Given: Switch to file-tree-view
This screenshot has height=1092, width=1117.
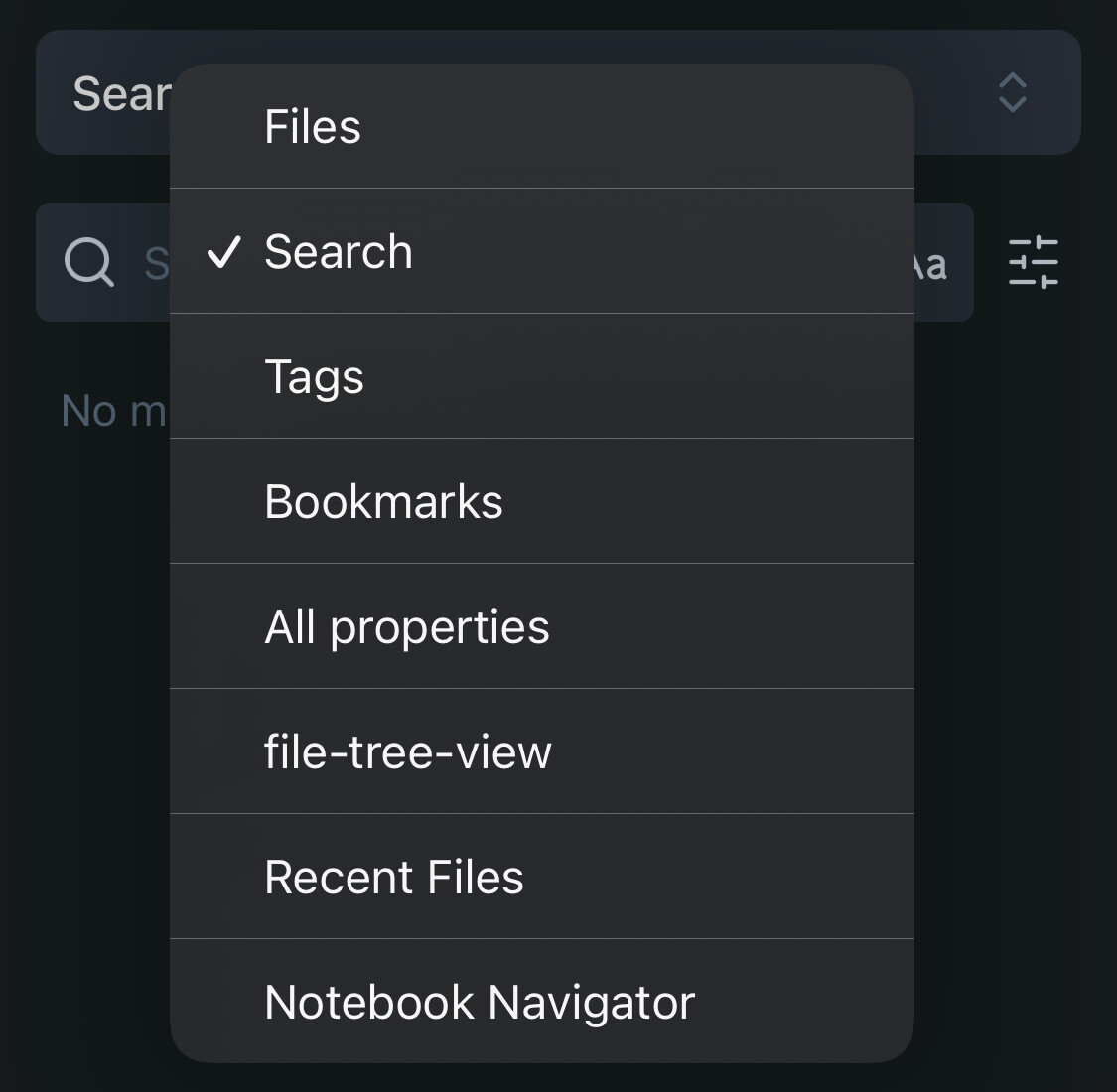Looking at the screenshot, I should pos(541,752).
